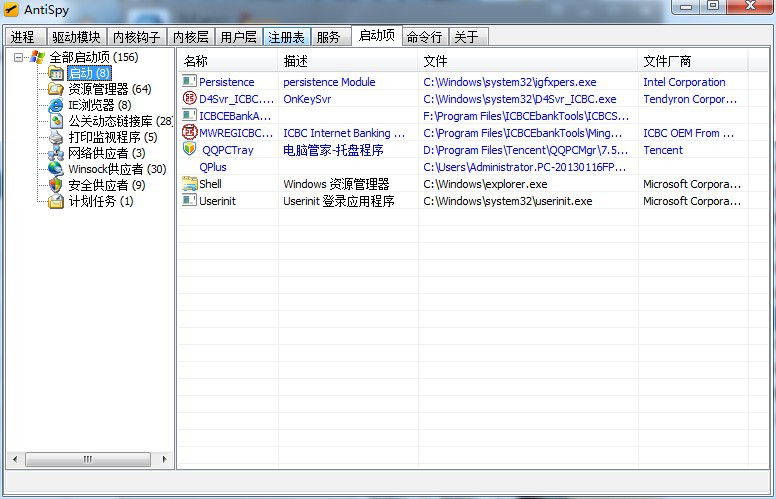Switch to the 驱动模块 tab
Viewport: 776px width, 499px height.
pyautogui.click(x=75, y=37)
